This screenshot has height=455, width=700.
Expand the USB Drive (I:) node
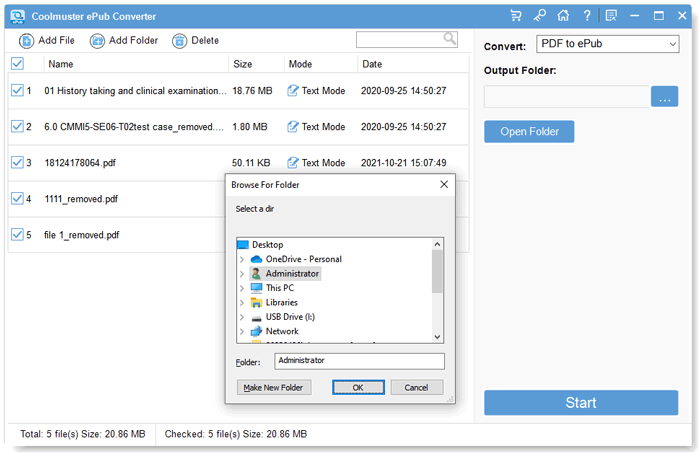(x=242, y=317)
